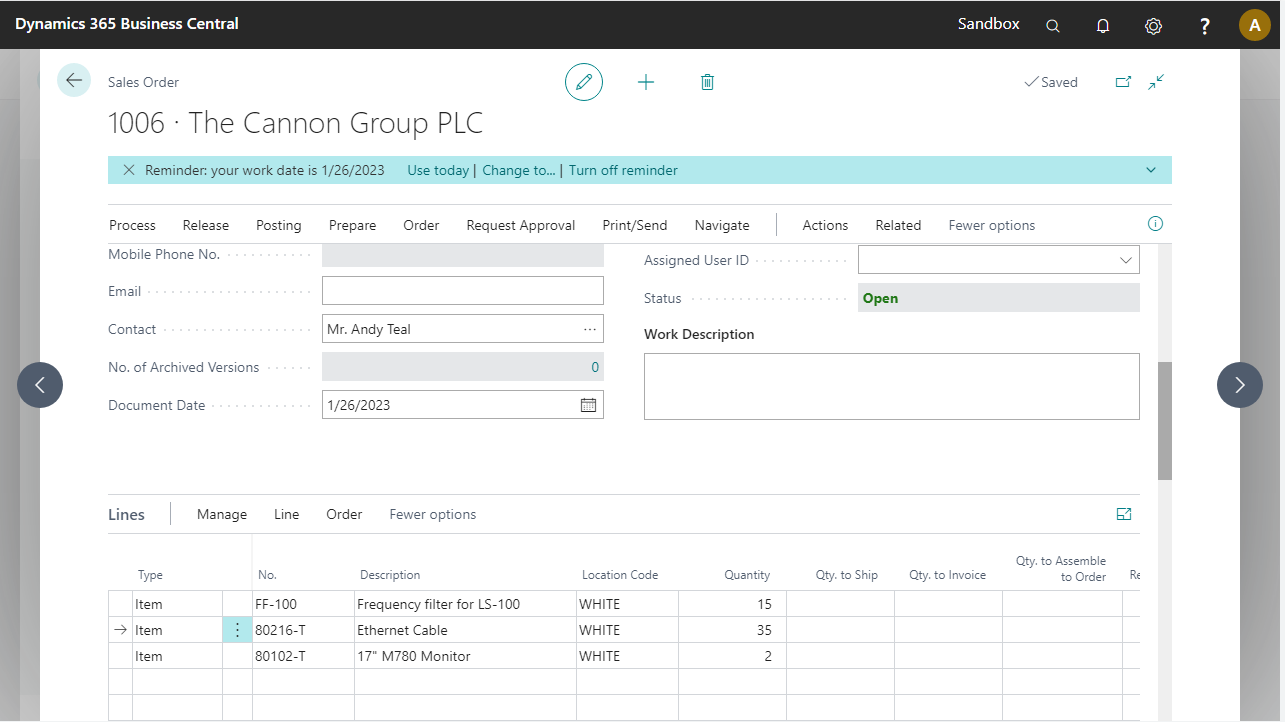The height and width of the screenshot is (722, 1285).
Task: Open the Document Date calendar picker
Action: click(589, 405)
